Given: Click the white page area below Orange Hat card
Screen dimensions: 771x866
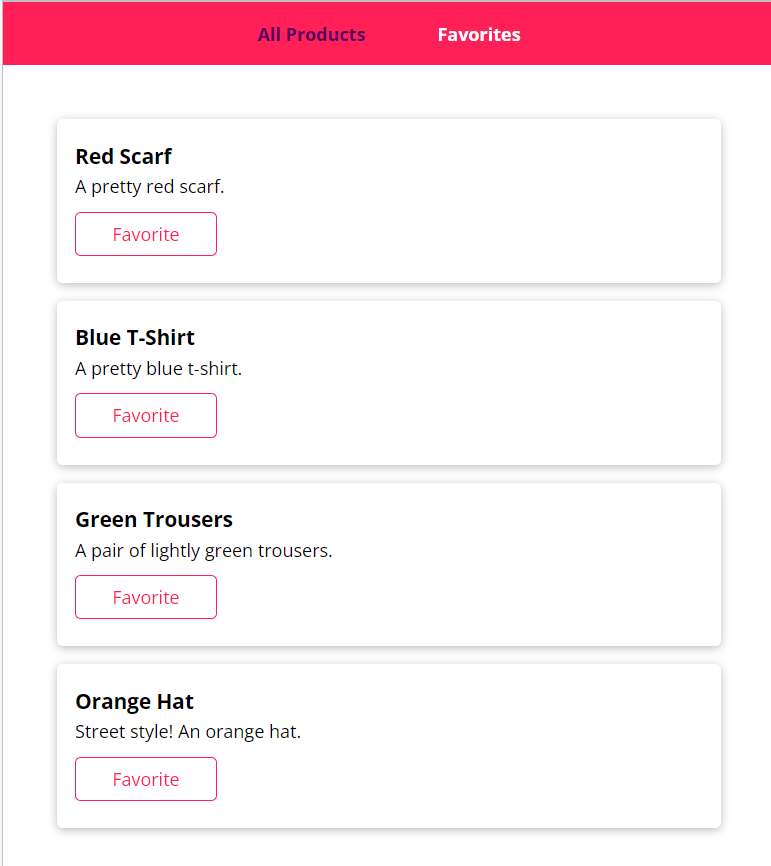Looking at the screenshot, I should (387, 848).
